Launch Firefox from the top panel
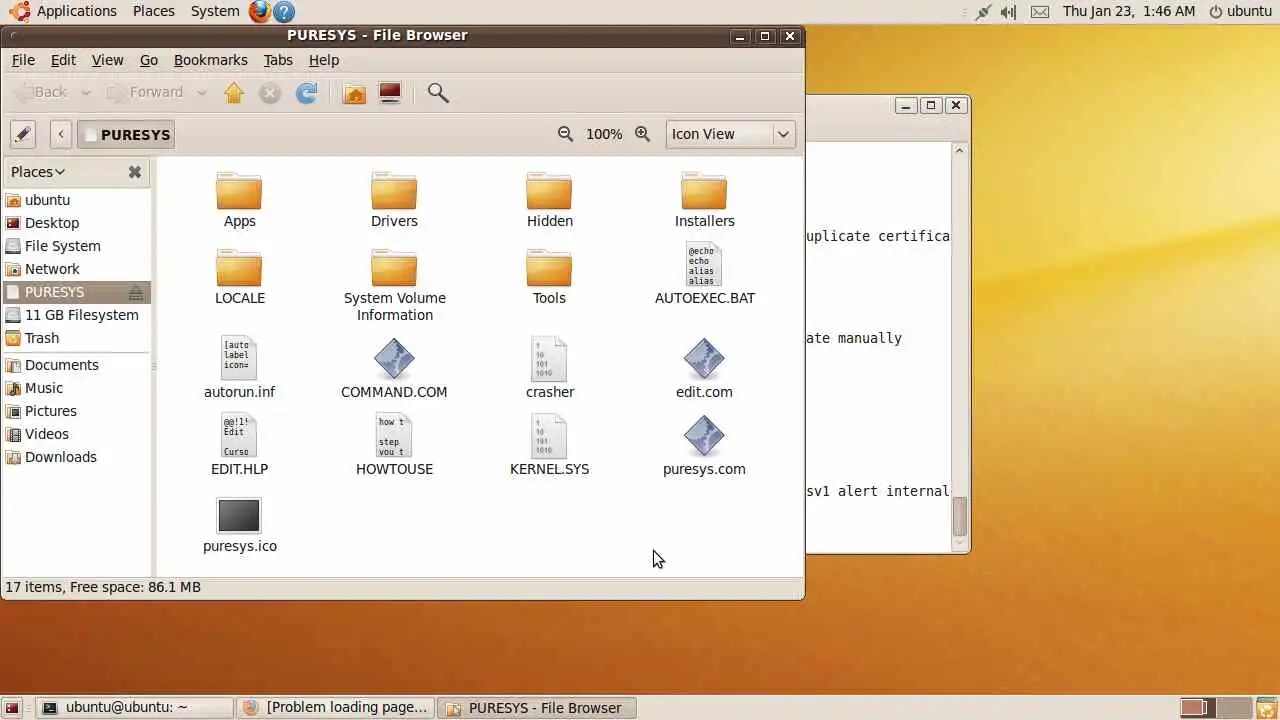Image resolution: width=1280 pixels, height=720 pixels. pyautogui.click(x=259, y=11)
